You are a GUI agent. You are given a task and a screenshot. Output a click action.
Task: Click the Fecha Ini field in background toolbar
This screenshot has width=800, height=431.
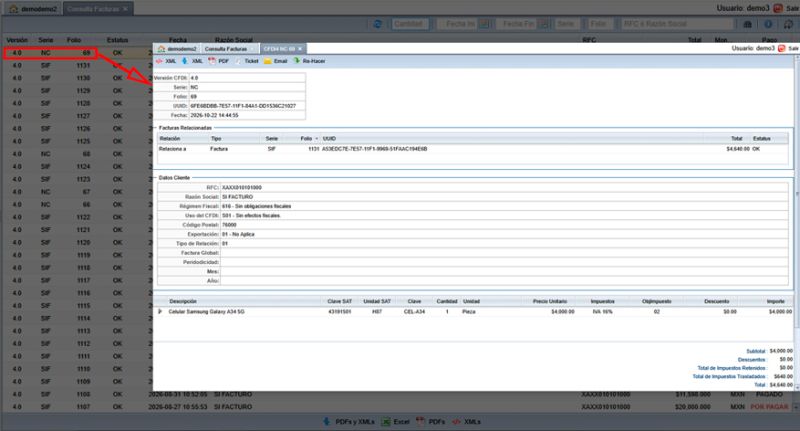click(459, 24)
